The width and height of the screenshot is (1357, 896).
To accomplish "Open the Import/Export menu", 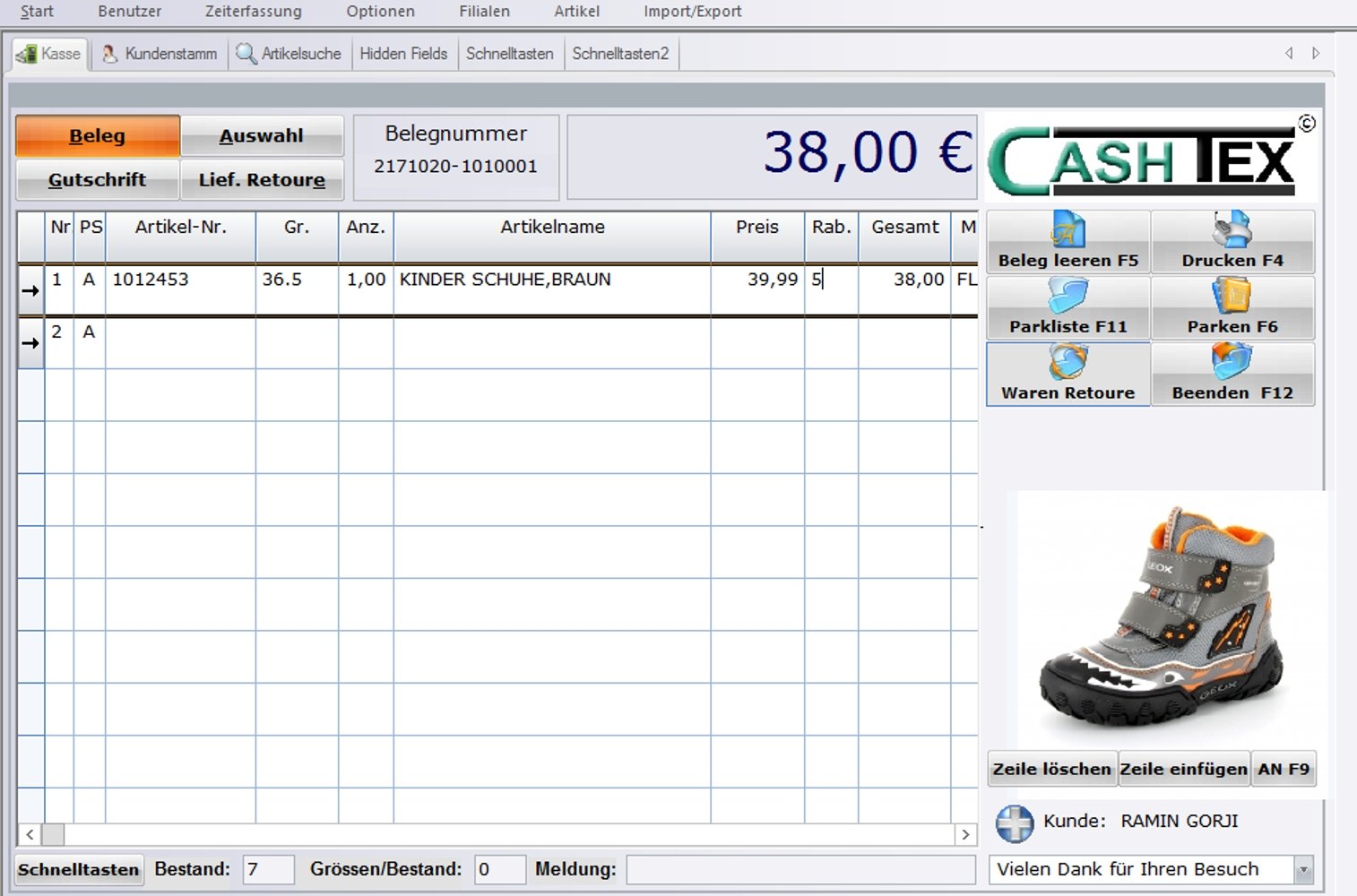I will click(693, 12).
